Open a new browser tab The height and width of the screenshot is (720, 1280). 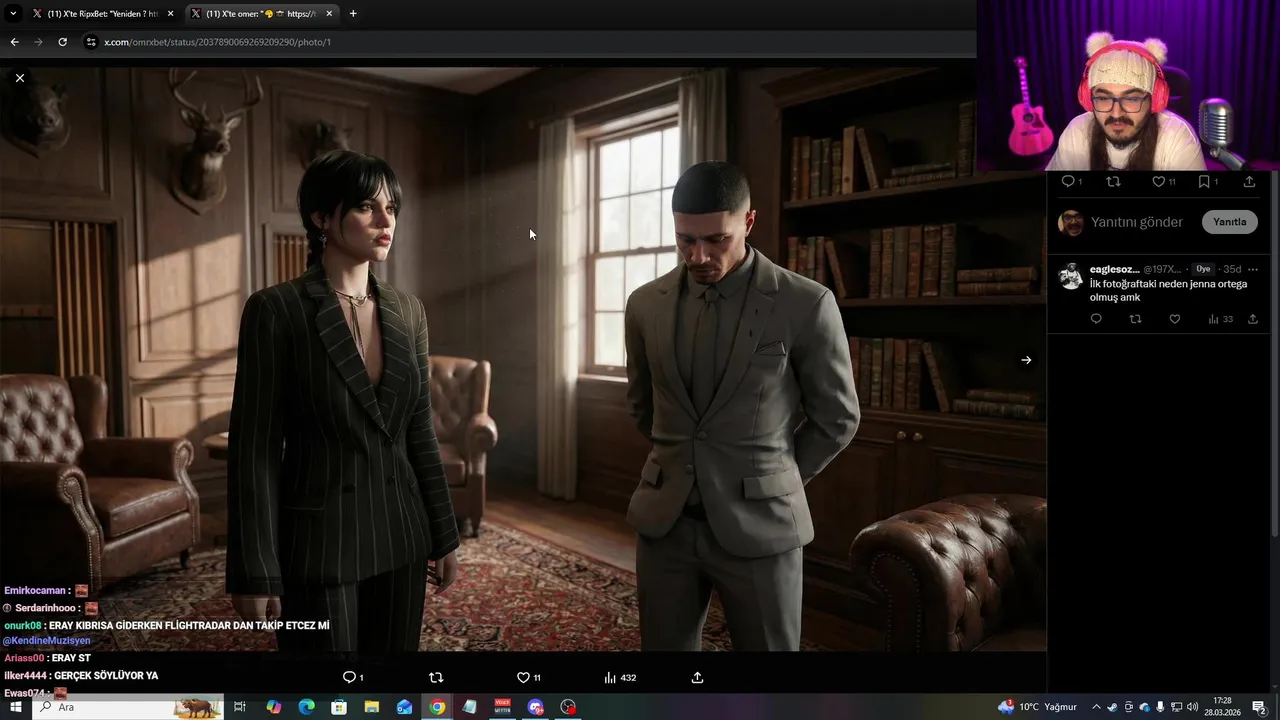[x=353, y=14]
